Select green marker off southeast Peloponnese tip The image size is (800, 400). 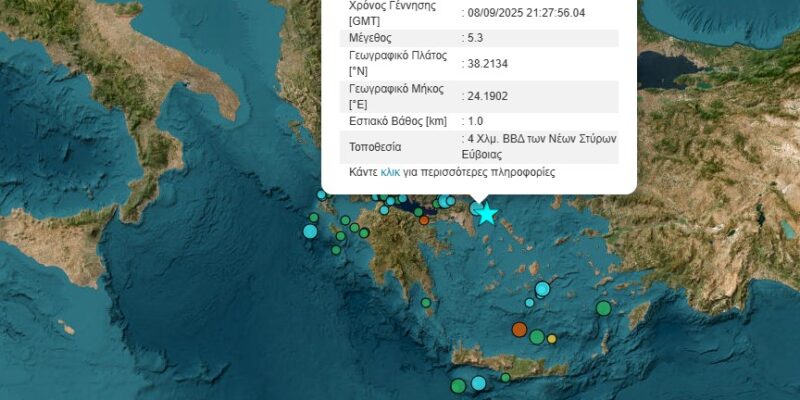point(426,302)
